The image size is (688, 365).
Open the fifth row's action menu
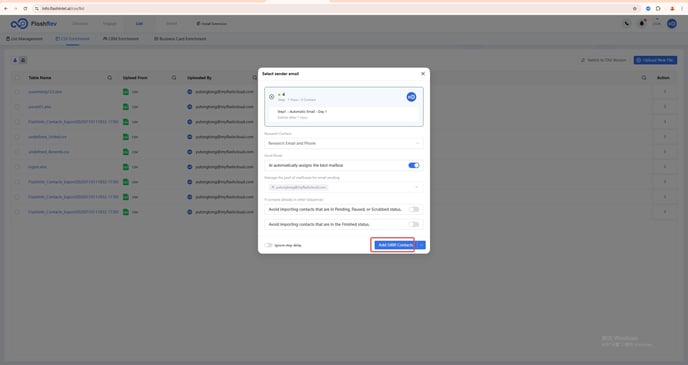665,152
